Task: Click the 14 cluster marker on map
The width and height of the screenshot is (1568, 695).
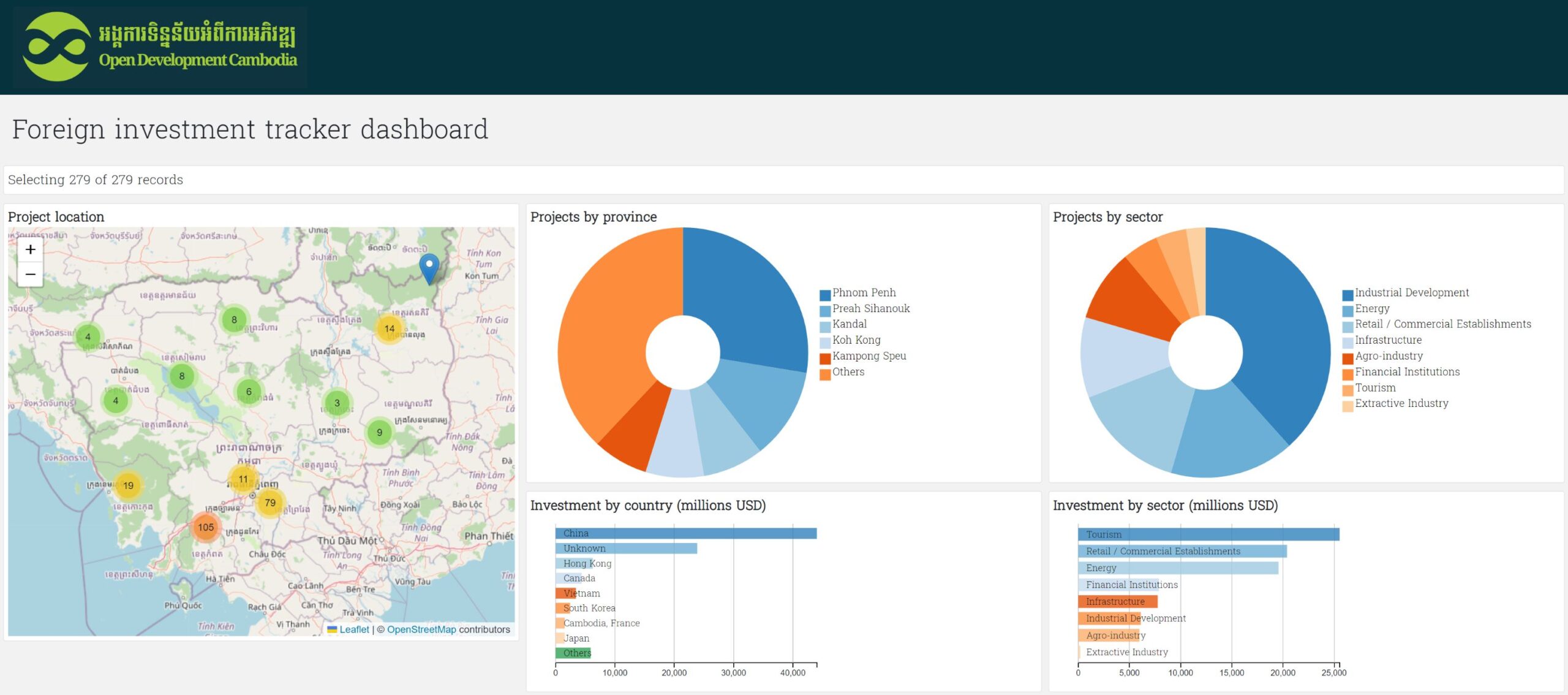Action: tap(390, 329)
